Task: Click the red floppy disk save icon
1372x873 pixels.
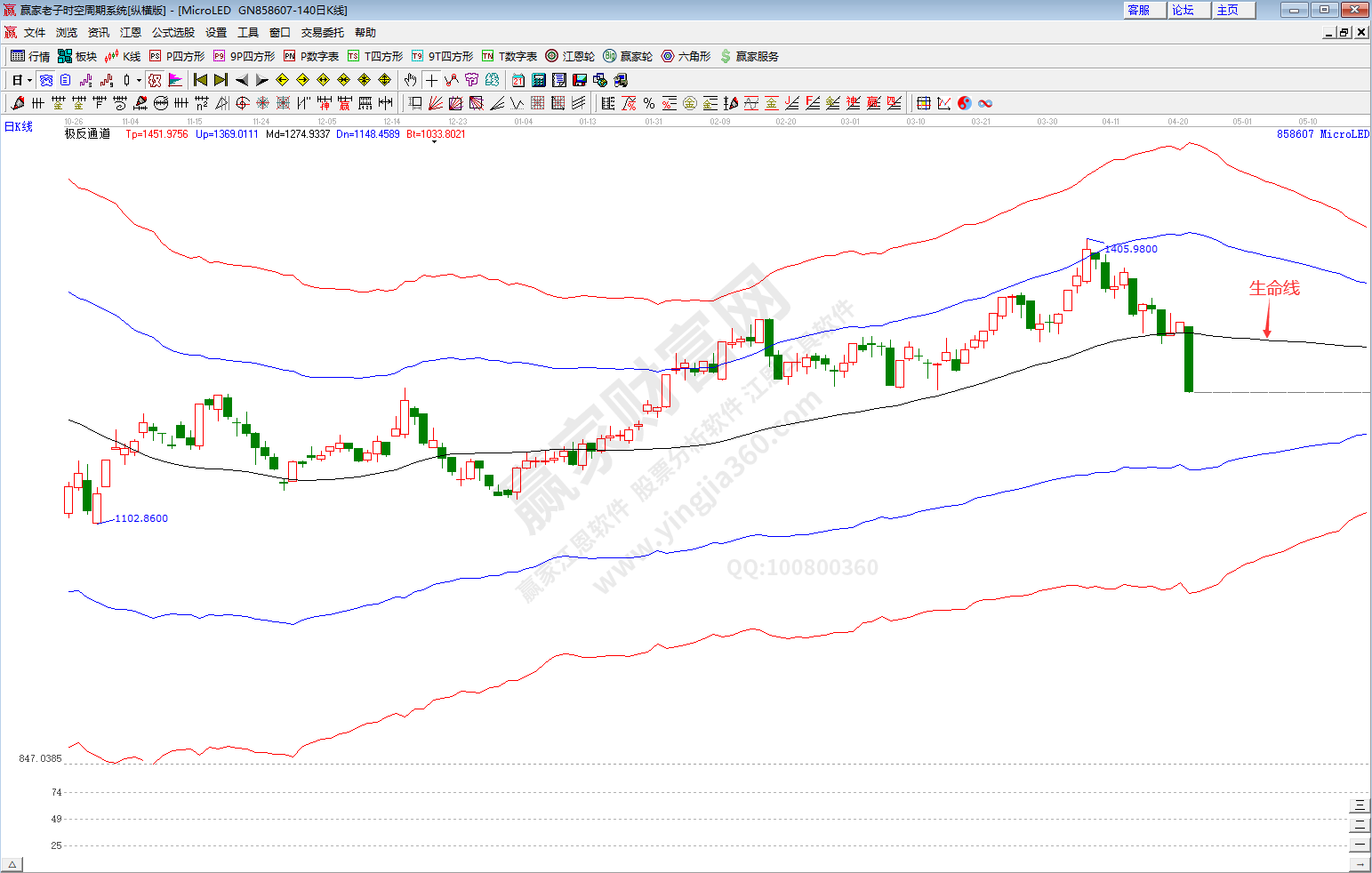Action: pyautogui.click(x=580, y=80)
